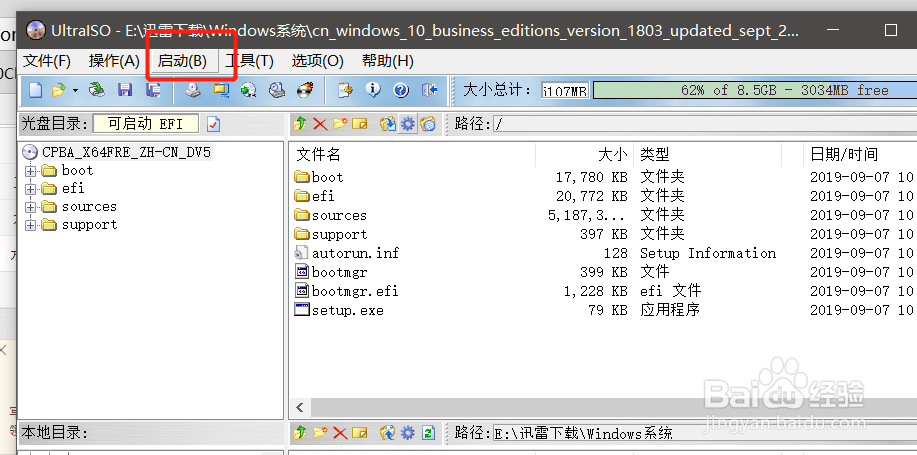Click the 62% of 8.5GB capacity bar
This screenshot has width=917, height=455.
[755, 91]
